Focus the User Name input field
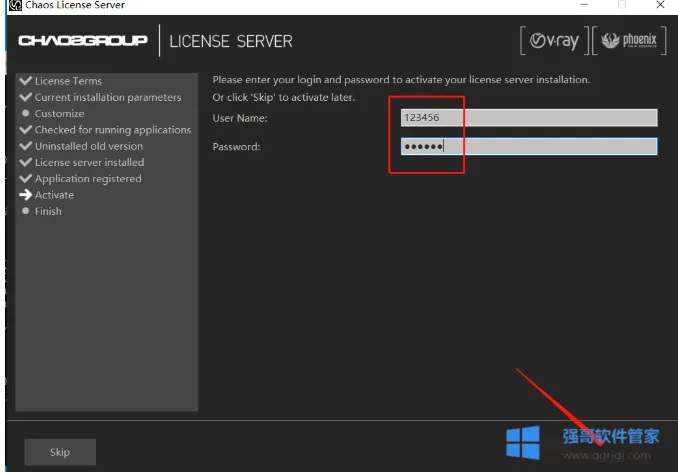This screenshot has width=678, height=472. (529, 118)
